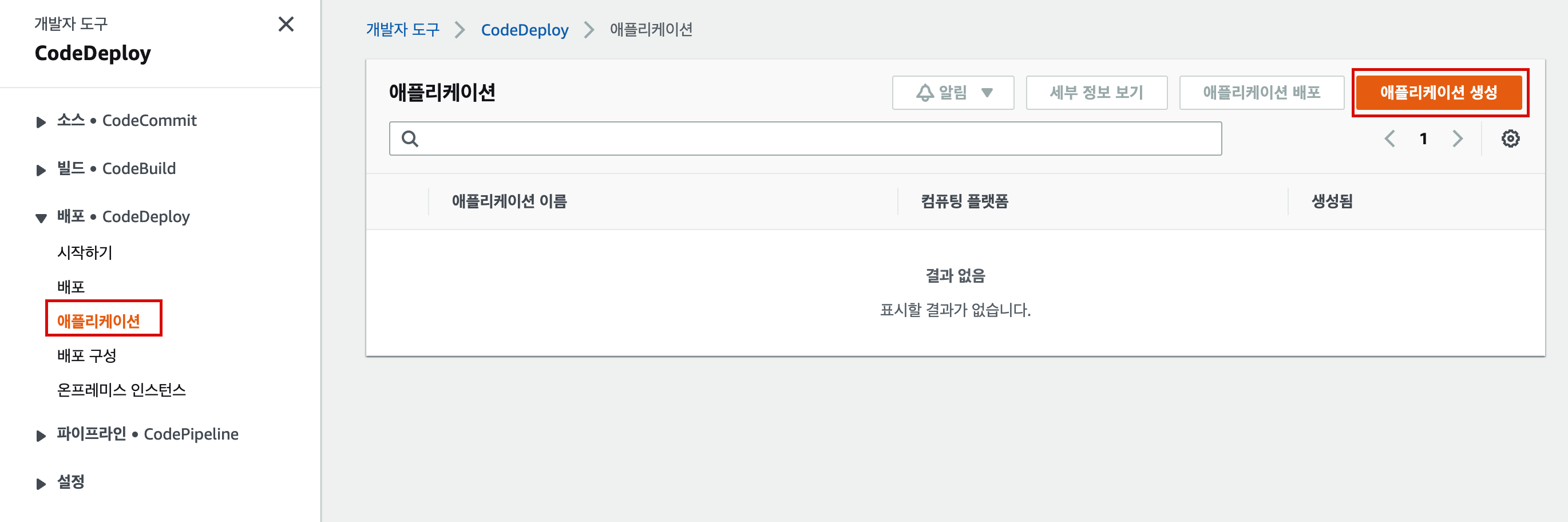
Task: Select 배포 구성 in sidebar
Action: click(x=86, y=355)
